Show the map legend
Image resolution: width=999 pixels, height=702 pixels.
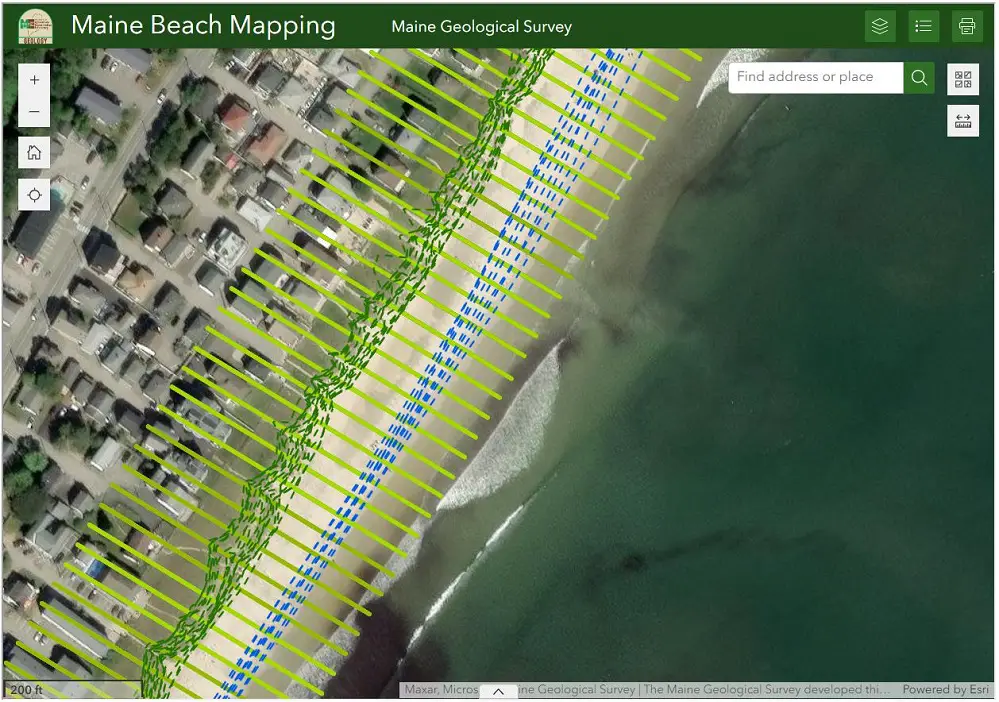pos(923,26)
